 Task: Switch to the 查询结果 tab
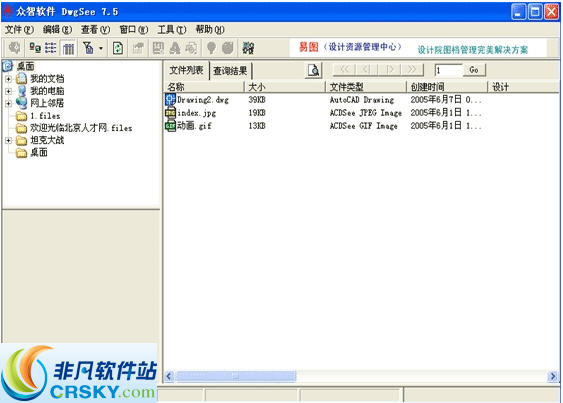tap(230, 71)
